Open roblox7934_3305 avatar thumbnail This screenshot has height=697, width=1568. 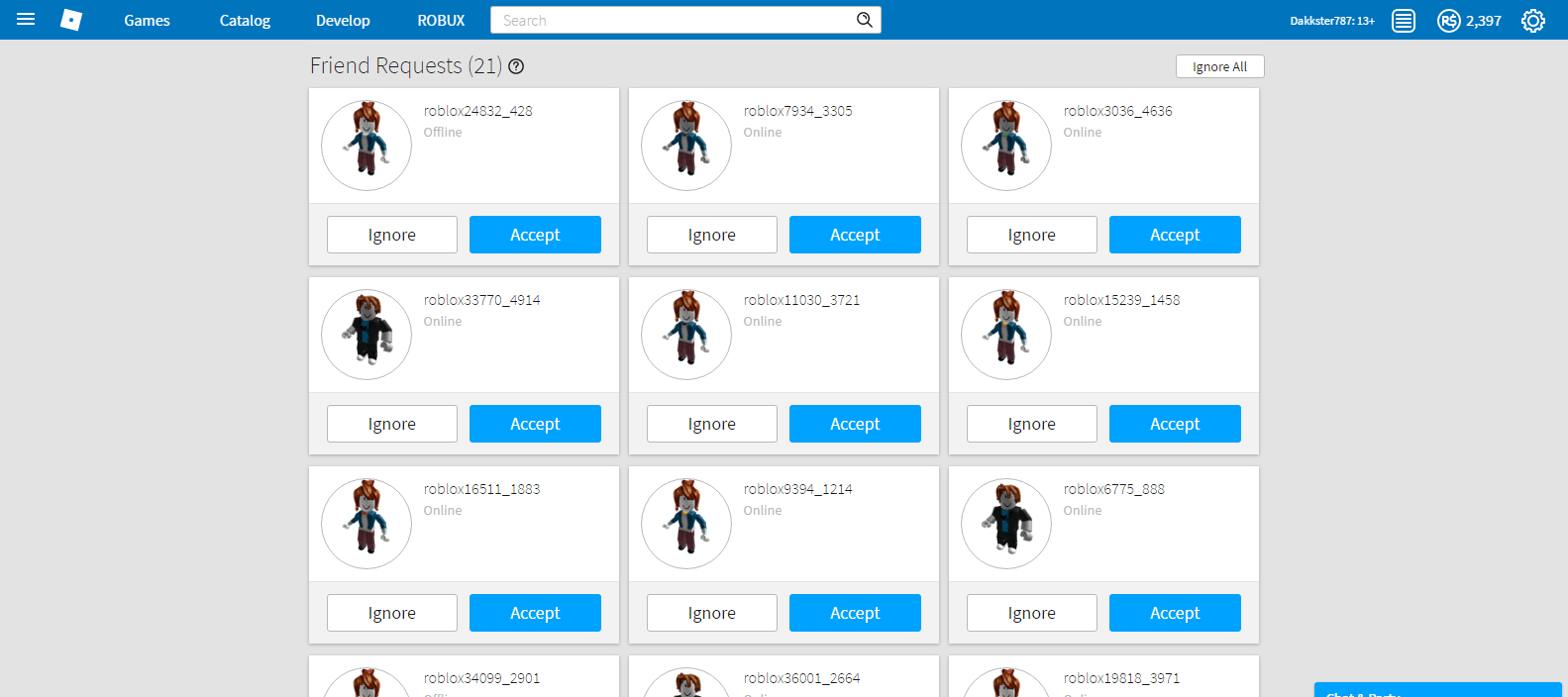[x=686, y=146]
